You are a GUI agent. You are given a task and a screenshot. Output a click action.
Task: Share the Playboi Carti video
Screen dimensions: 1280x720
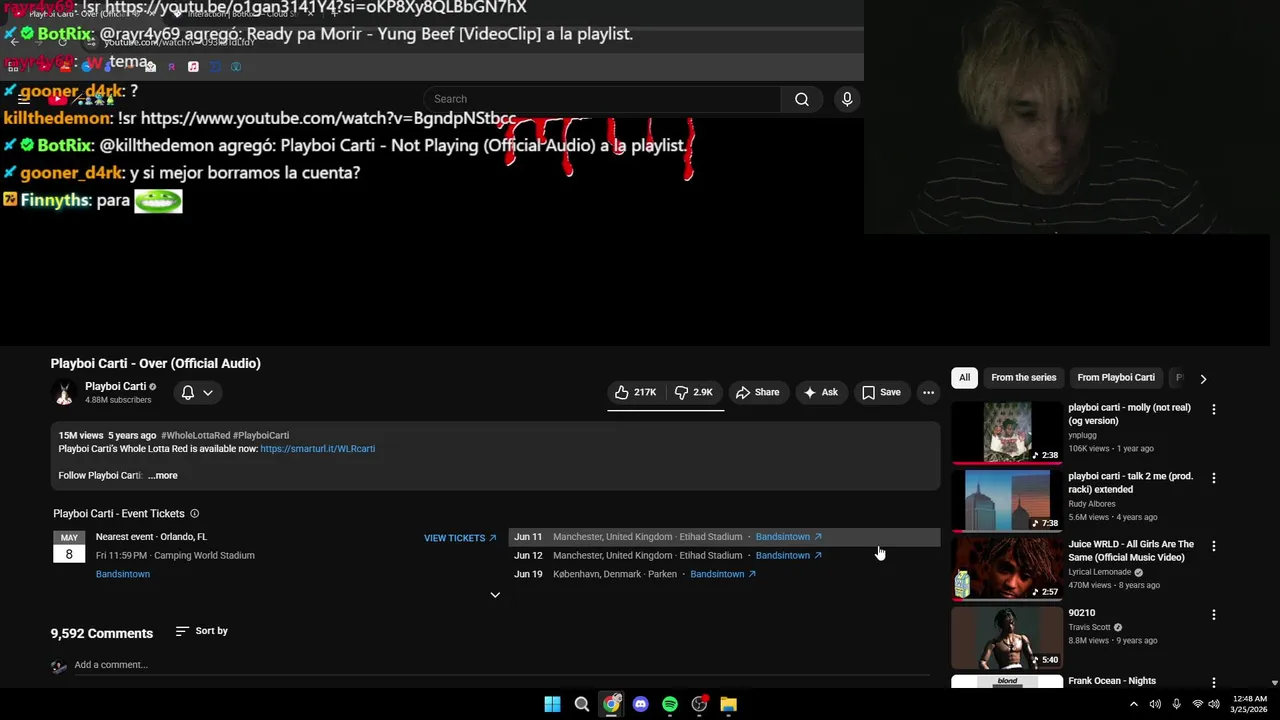tap(757, 392)
